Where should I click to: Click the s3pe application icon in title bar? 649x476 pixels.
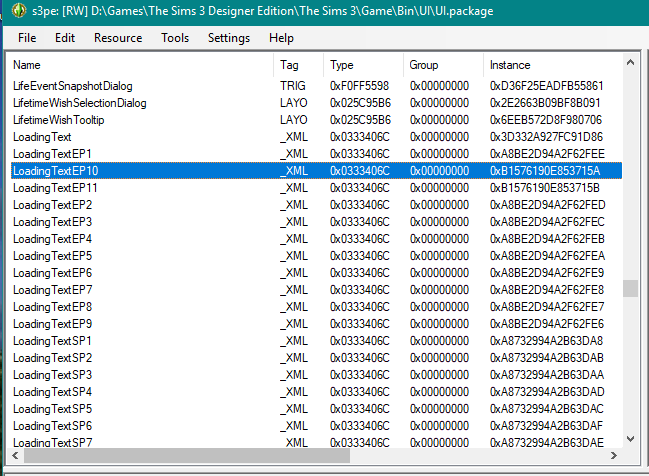[x=19, y=10]
